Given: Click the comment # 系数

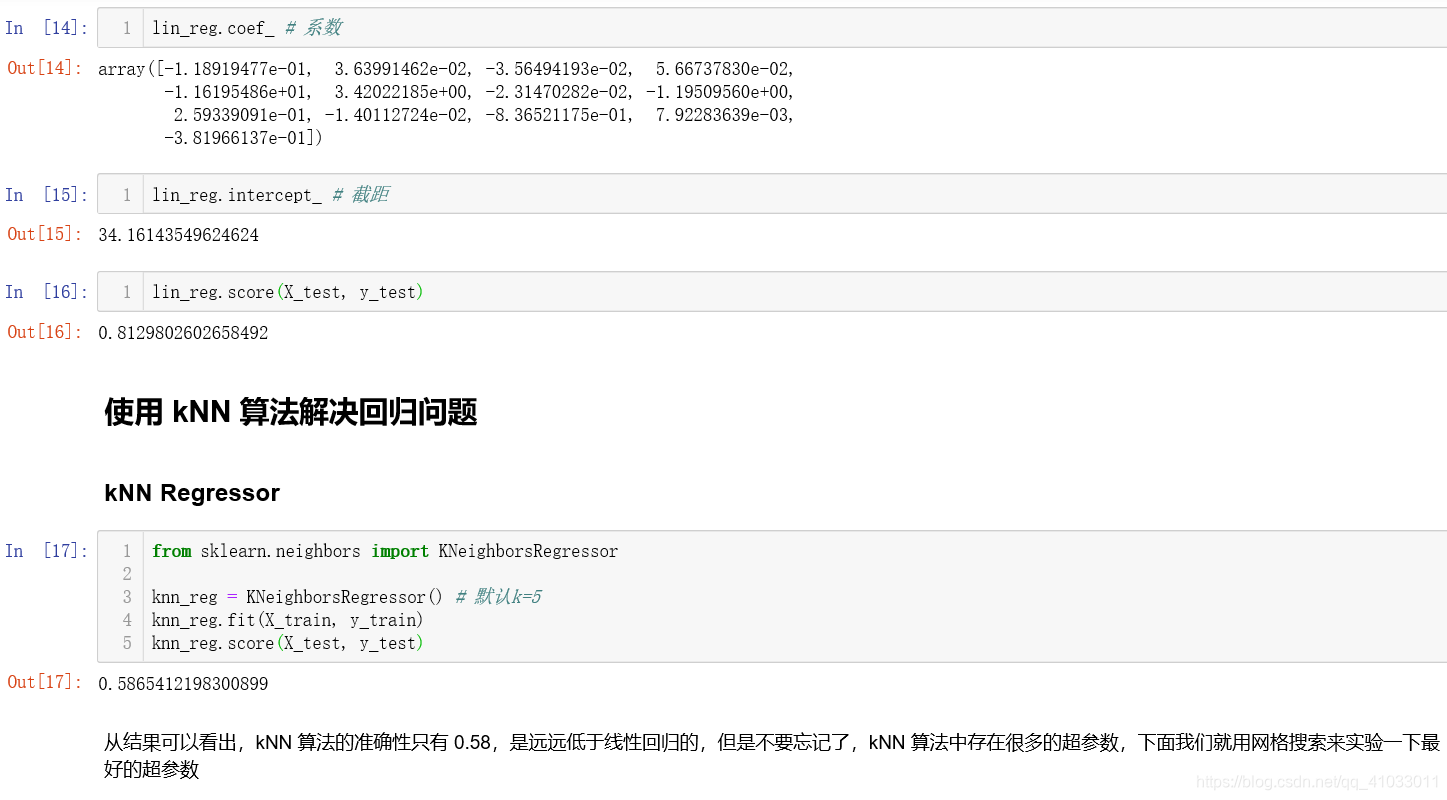Looking at the screenshot, I should [x=313, y=28].
